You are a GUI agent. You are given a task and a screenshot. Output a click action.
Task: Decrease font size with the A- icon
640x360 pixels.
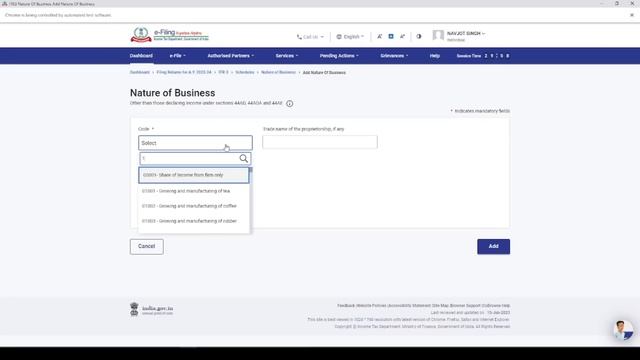point(379,36)
